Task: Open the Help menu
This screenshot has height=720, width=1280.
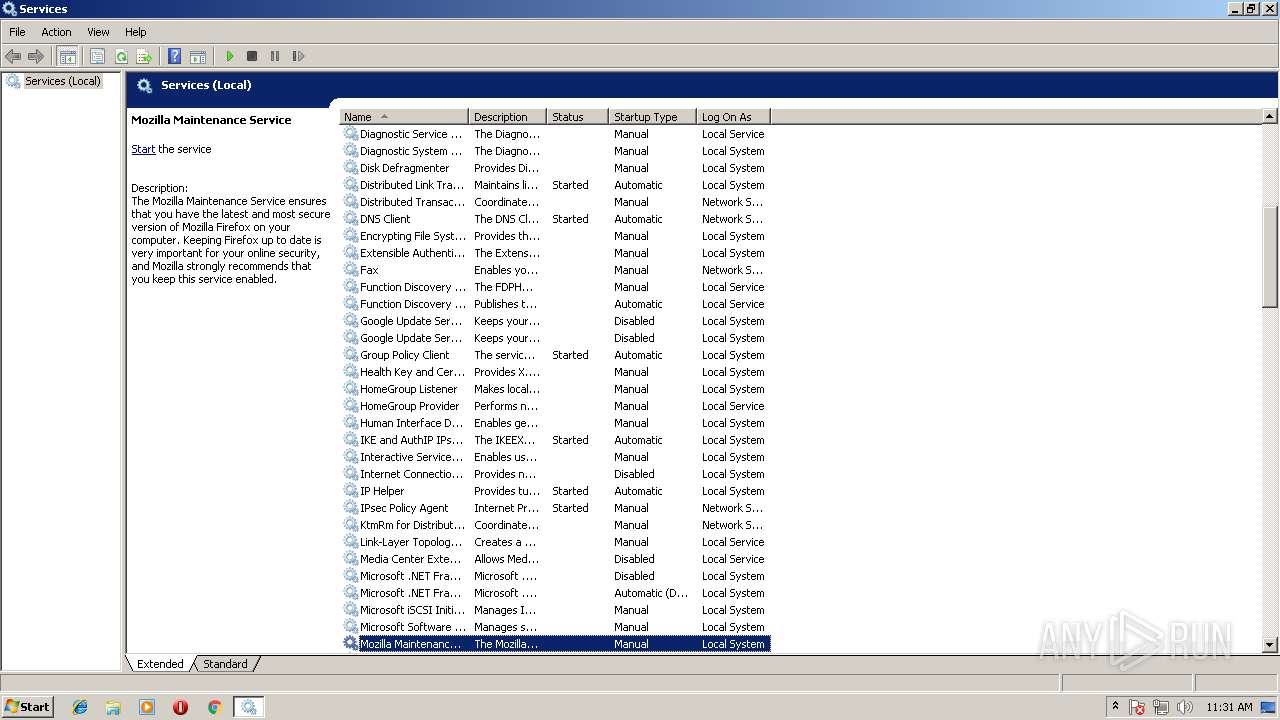Action: (x=136, y=32)
